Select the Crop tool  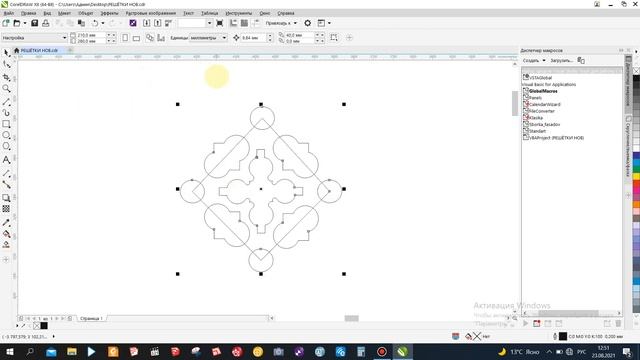point(7,77)
